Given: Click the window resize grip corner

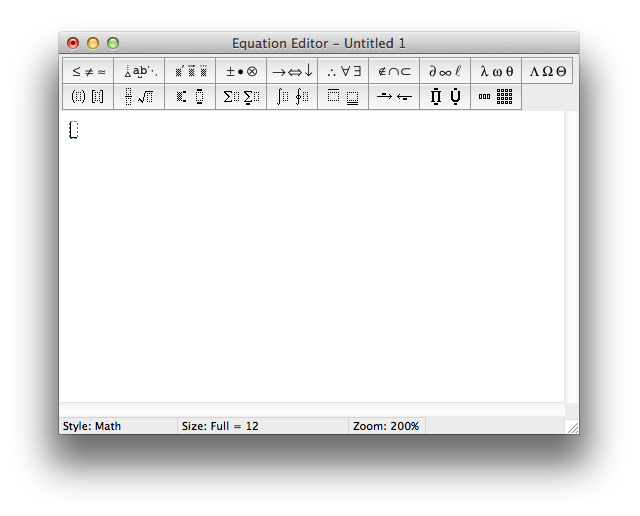Looking at the screenshot, I should pos(572,427).
